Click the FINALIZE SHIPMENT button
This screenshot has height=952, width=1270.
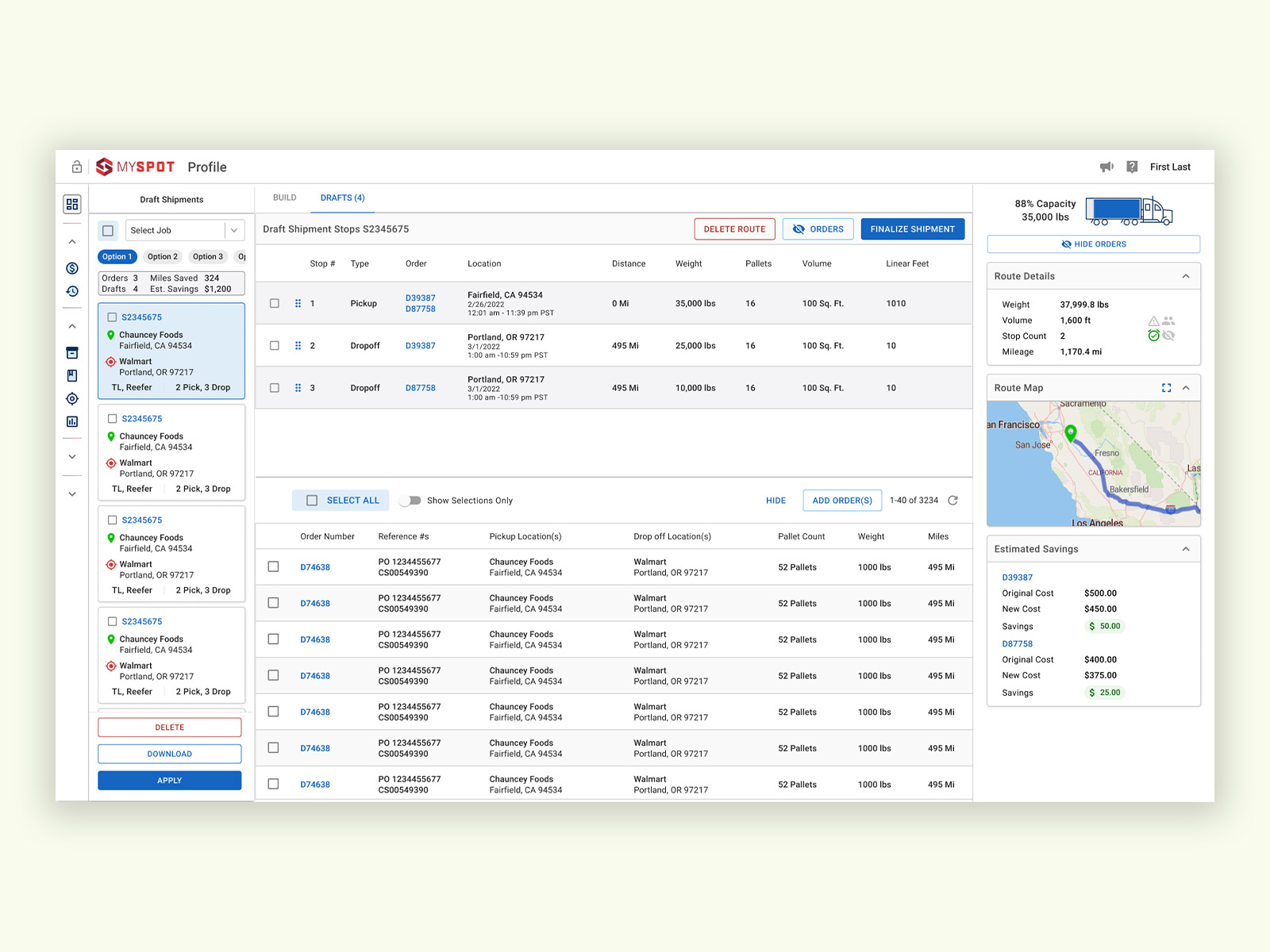click(x=913, y=229)
